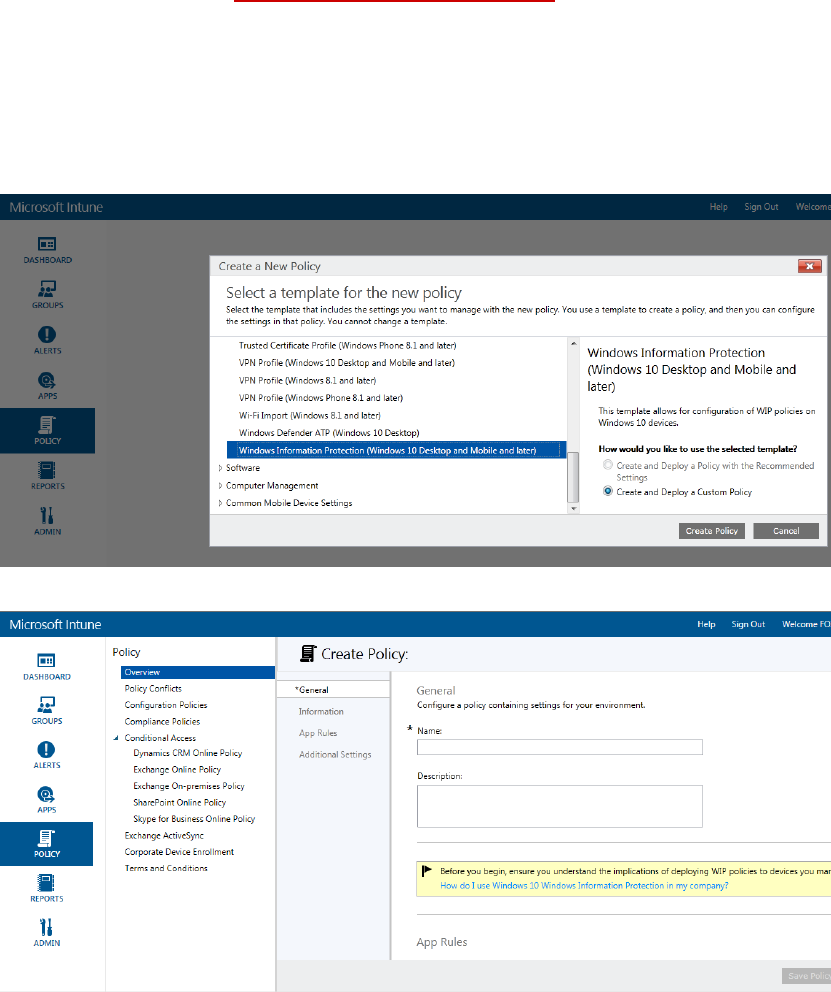Click the policy Description text box
The width and height of the screenshot is (831, 992).
pos(560,806)
